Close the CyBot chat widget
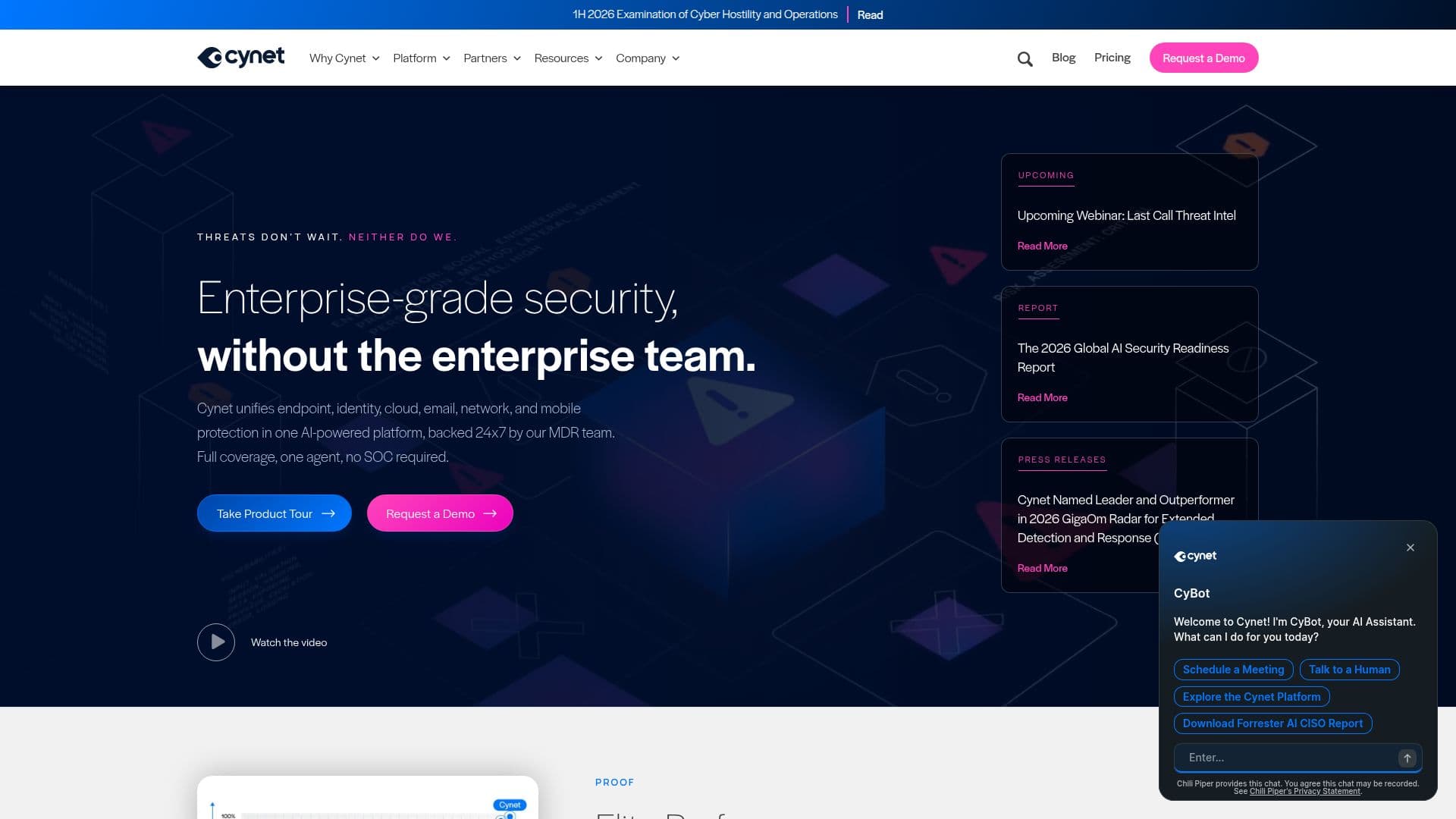 click(1410, 548)
